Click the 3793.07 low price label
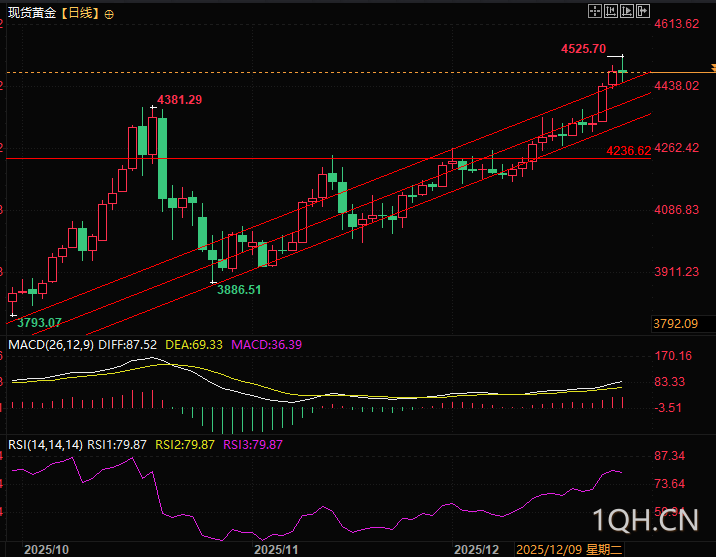 coord(39,322)
